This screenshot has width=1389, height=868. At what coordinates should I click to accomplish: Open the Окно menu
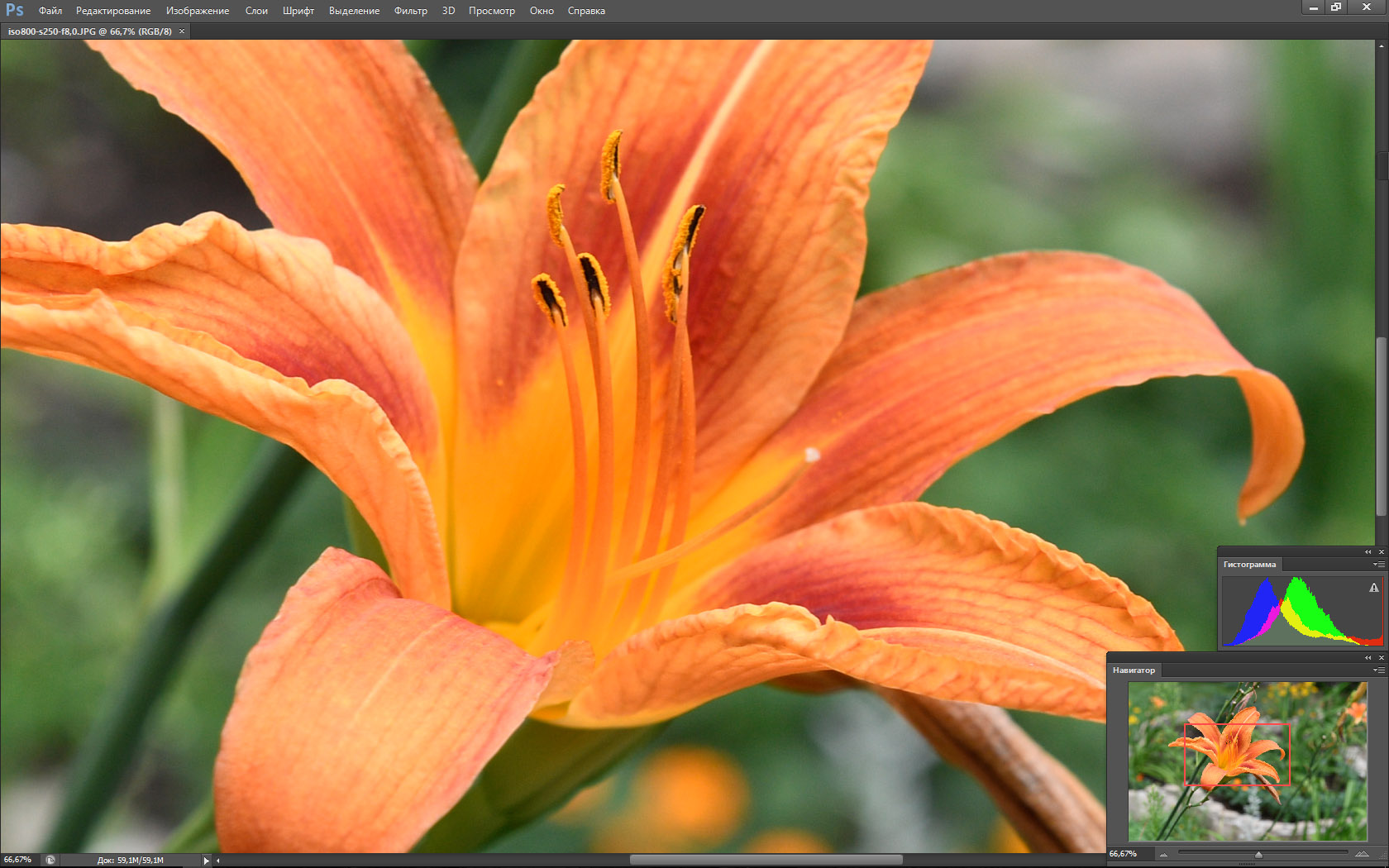542,11
